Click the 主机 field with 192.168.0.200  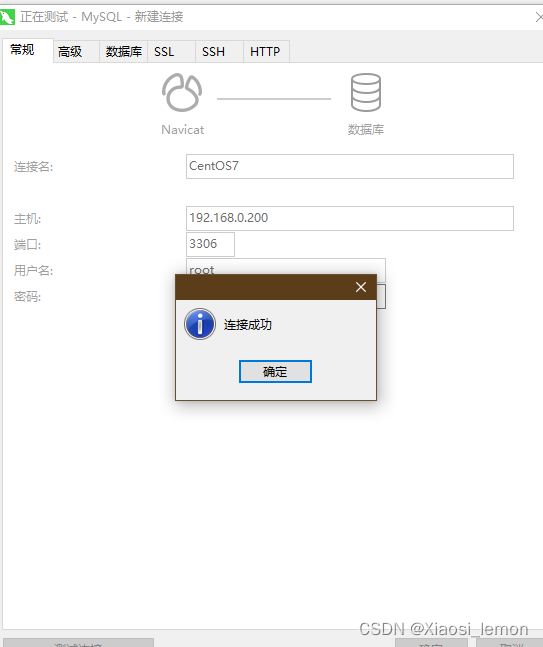point(349,218)
